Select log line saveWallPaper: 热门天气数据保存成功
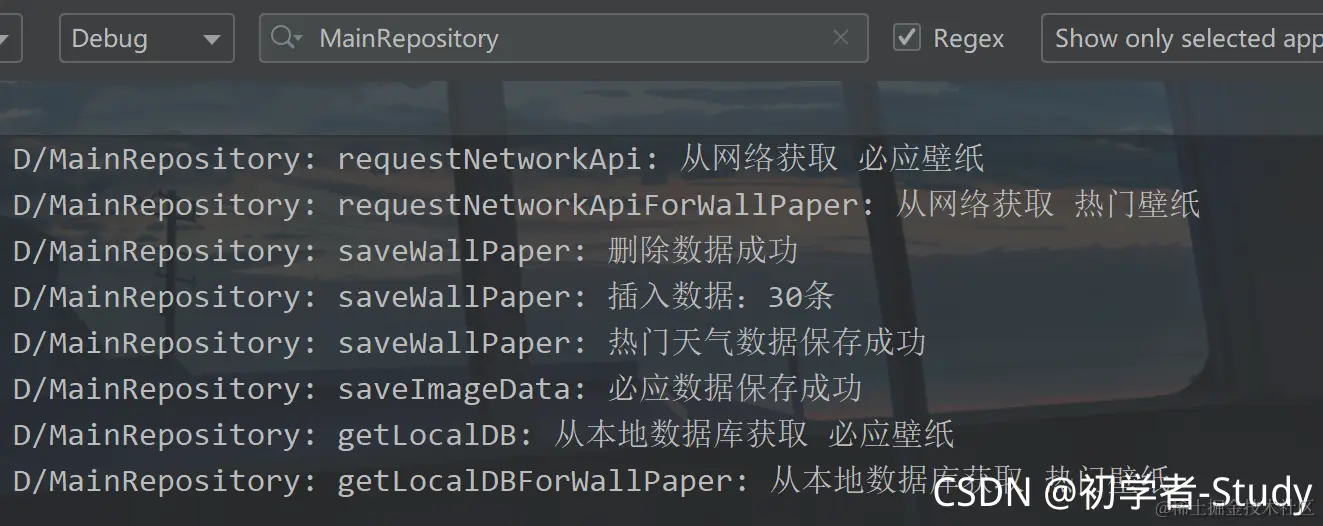 tap(469, 342)
